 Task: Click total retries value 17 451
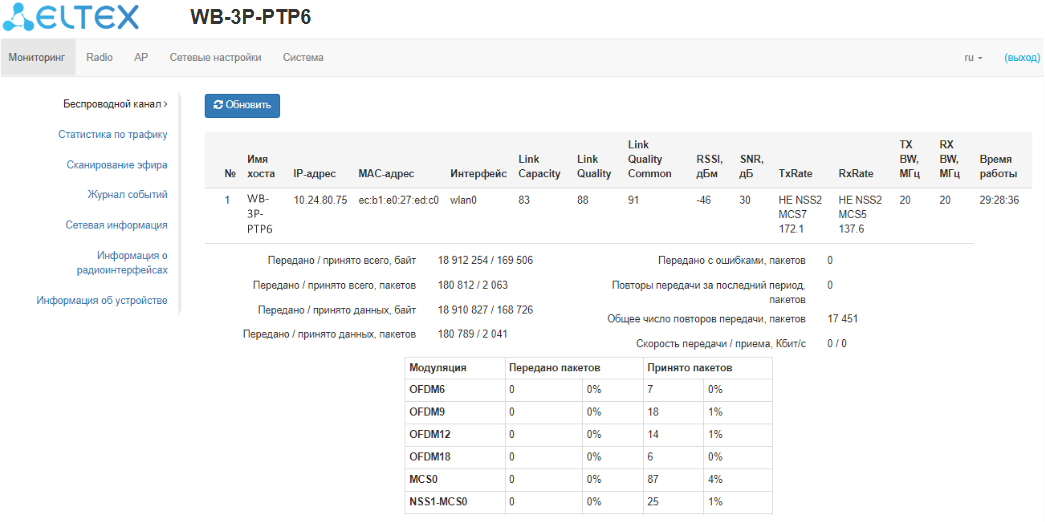(842, 319)
